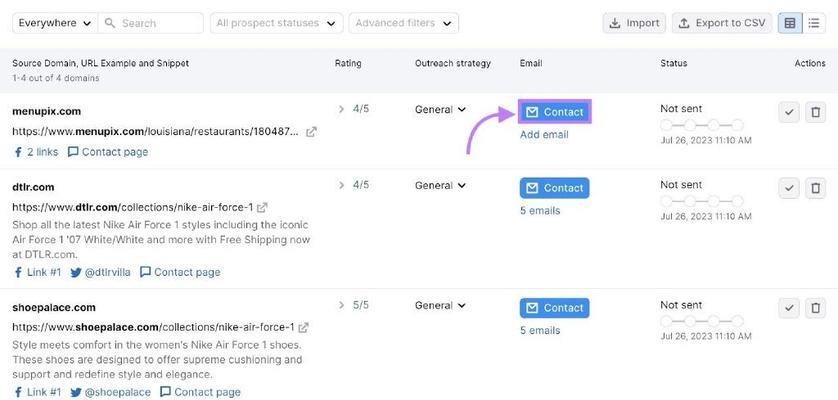Switch to table view icon
The image size is (838, 400).
tap(790, 23)
